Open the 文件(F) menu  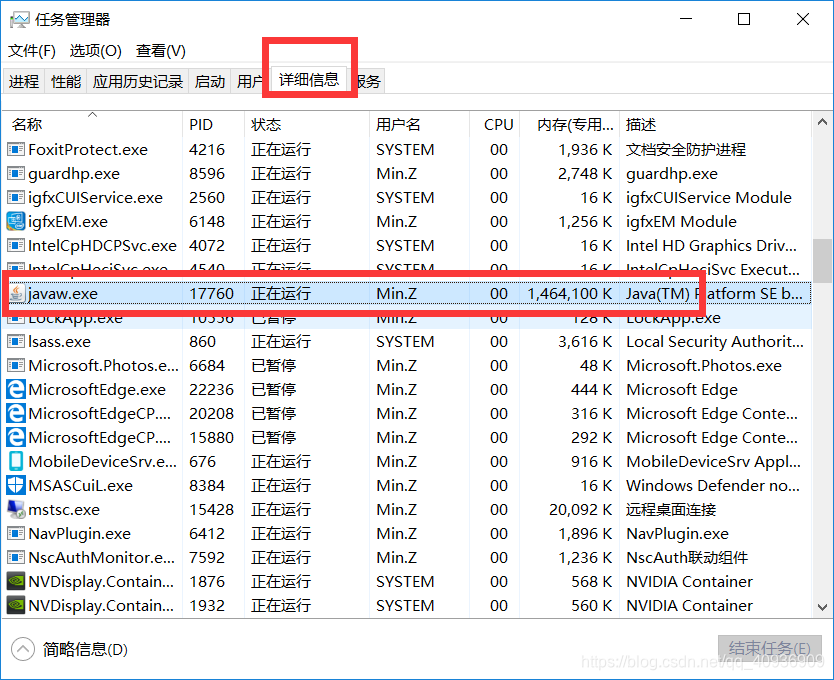pyautogui.click(x=31, y=51)
